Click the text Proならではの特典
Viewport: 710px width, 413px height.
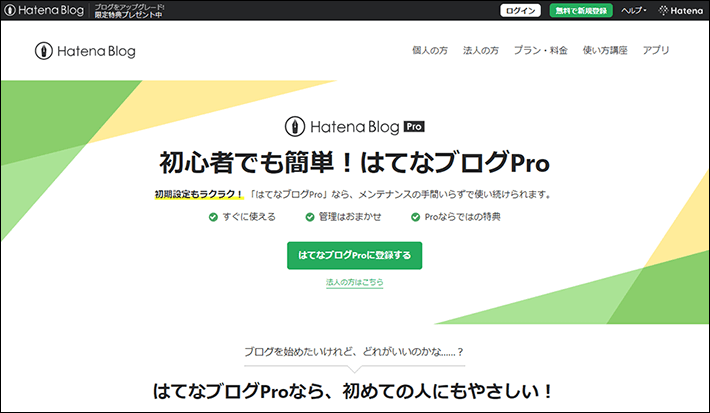[462, 217]
